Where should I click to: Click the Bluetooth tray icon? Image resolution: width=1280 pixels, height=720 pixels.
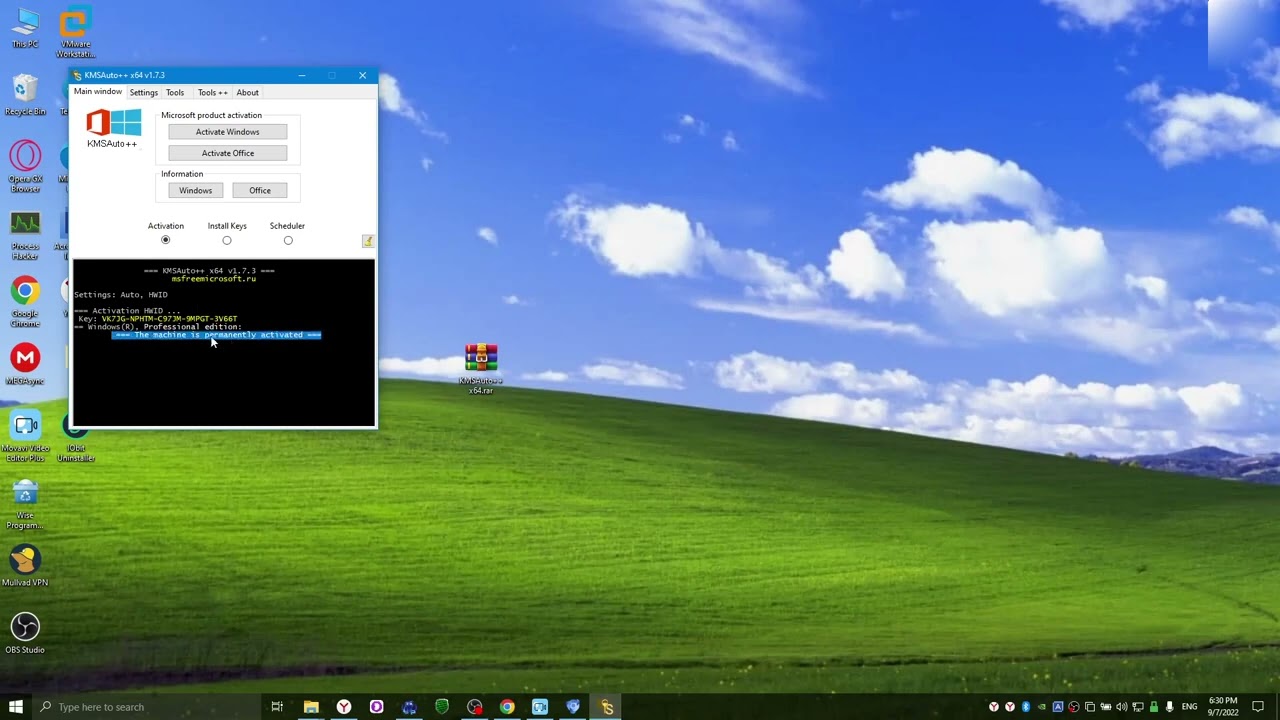(1025, 707)
